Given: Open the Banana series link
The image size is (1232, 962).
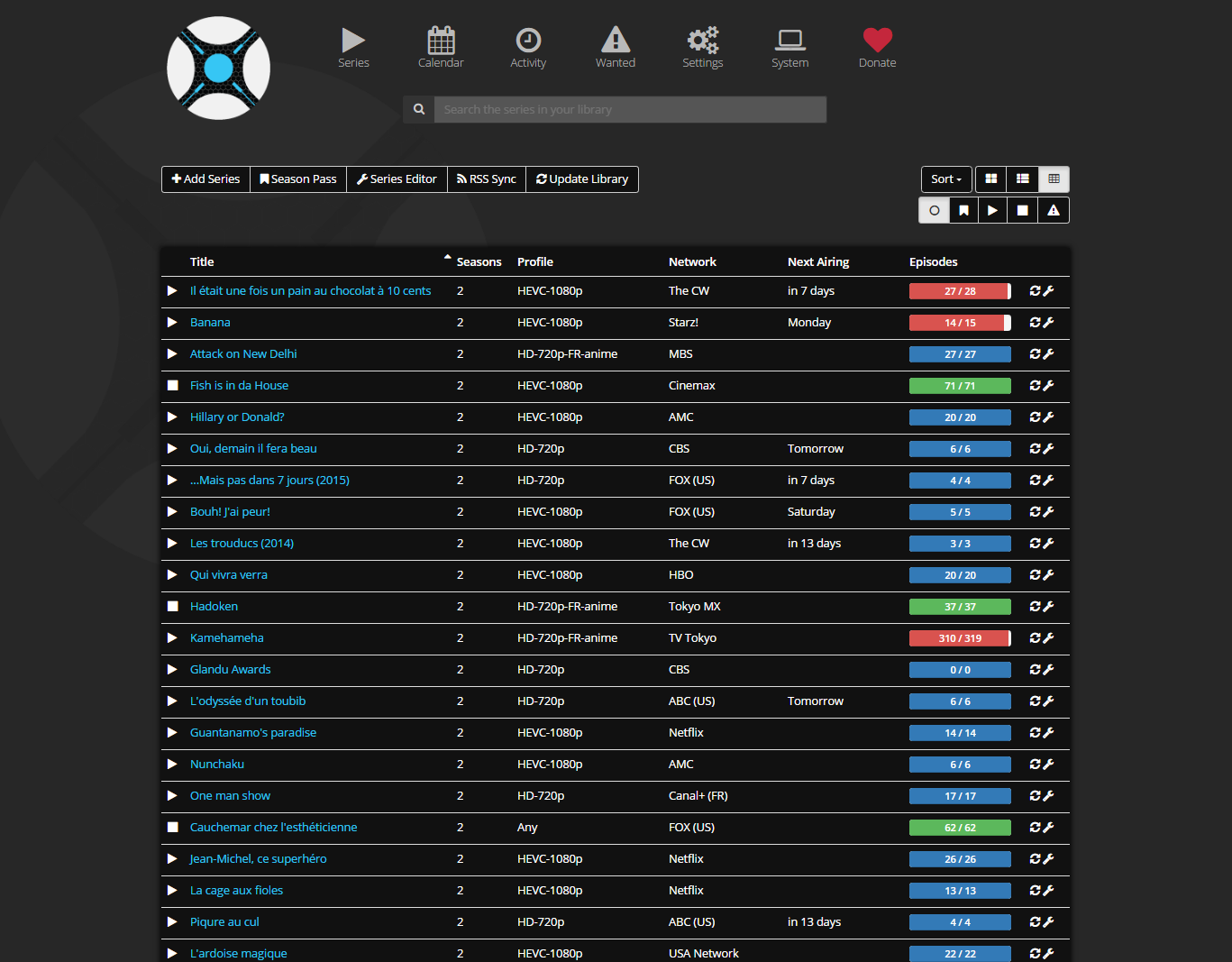Looking at the screenshot, I should [x=210, y=323].
